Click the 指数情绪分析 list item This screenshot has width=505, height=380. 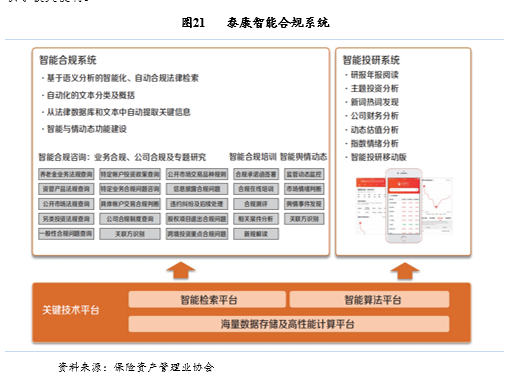tap(372, 143)
